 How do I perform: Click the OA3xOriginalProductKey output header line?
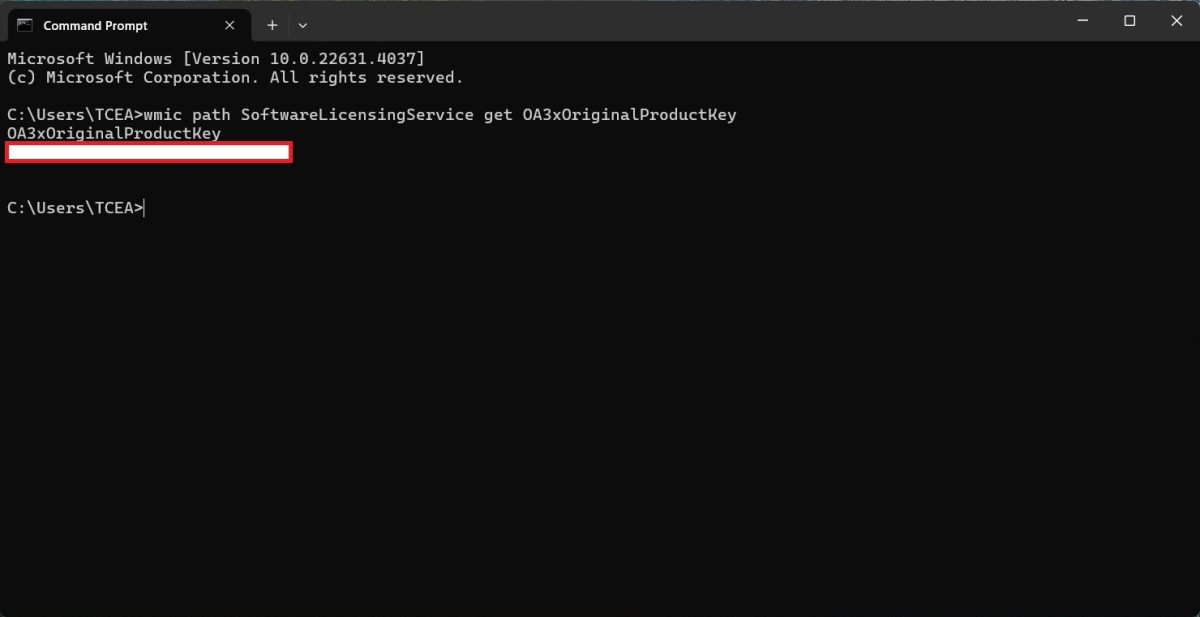[113, 133]
